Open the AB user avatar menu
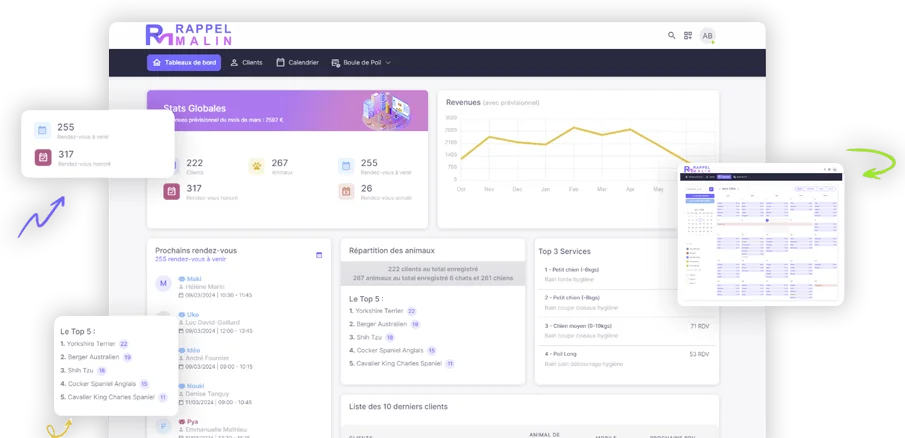905x438 pixels. 708,36
